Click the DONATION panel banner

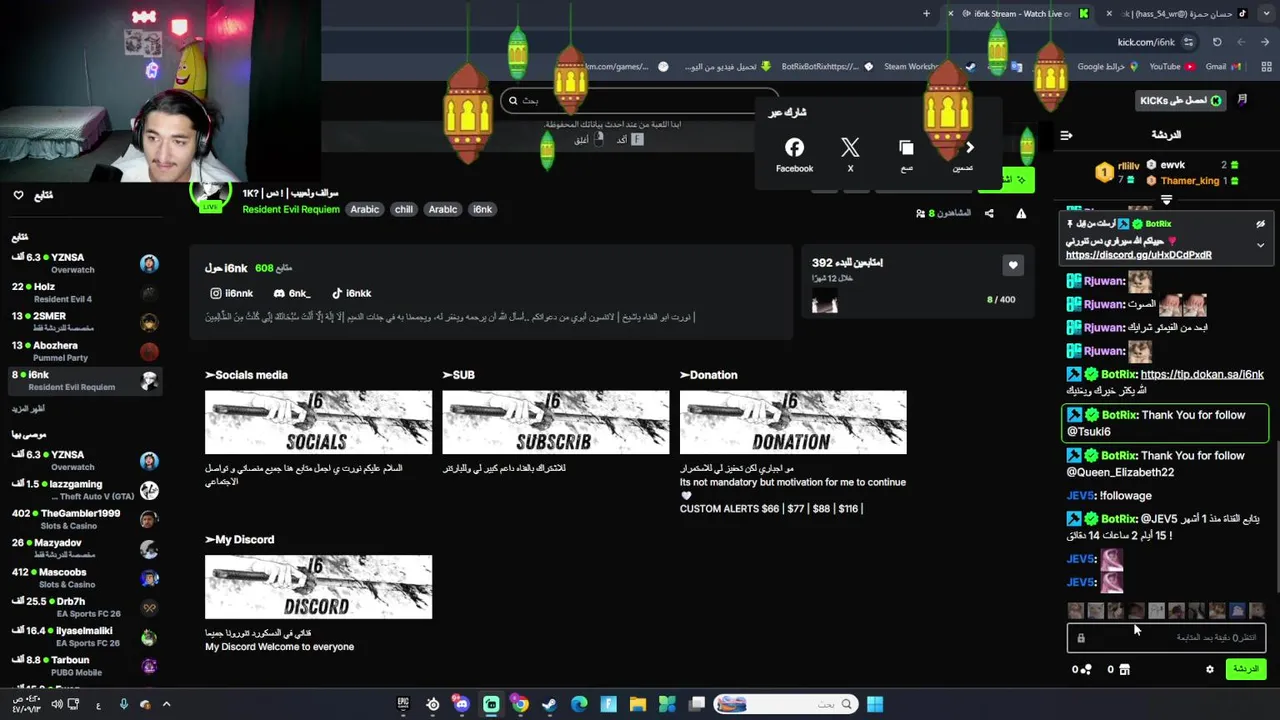point(793,422)
